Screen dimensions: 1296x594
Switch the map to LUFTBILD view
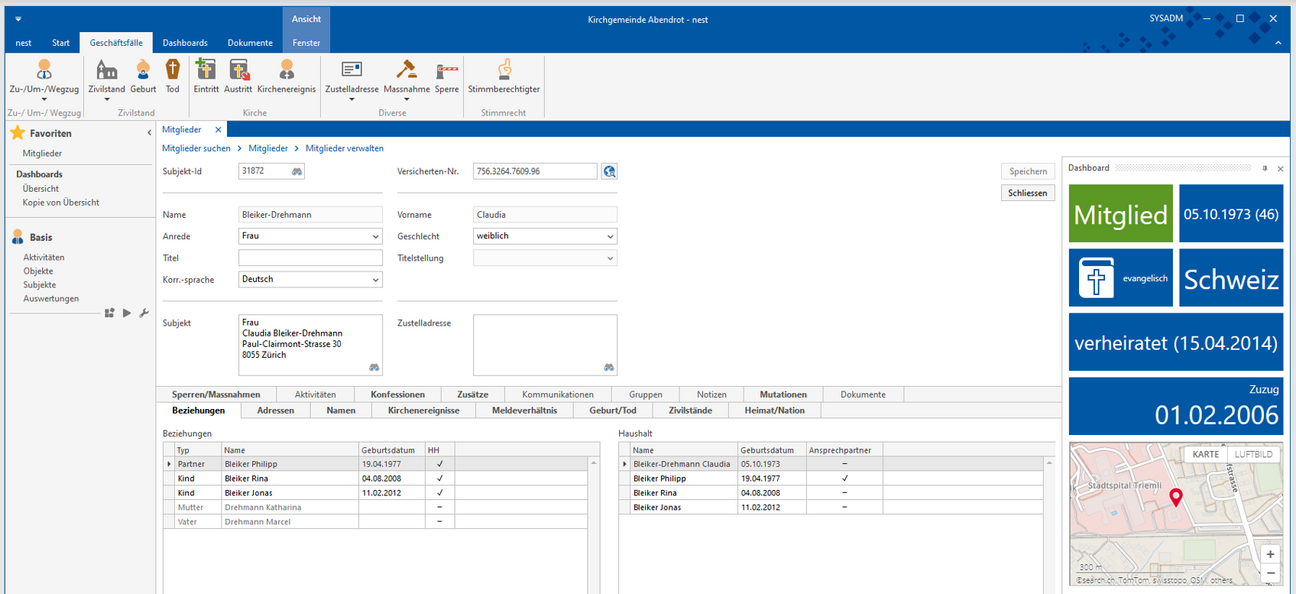pos(1253,454)
